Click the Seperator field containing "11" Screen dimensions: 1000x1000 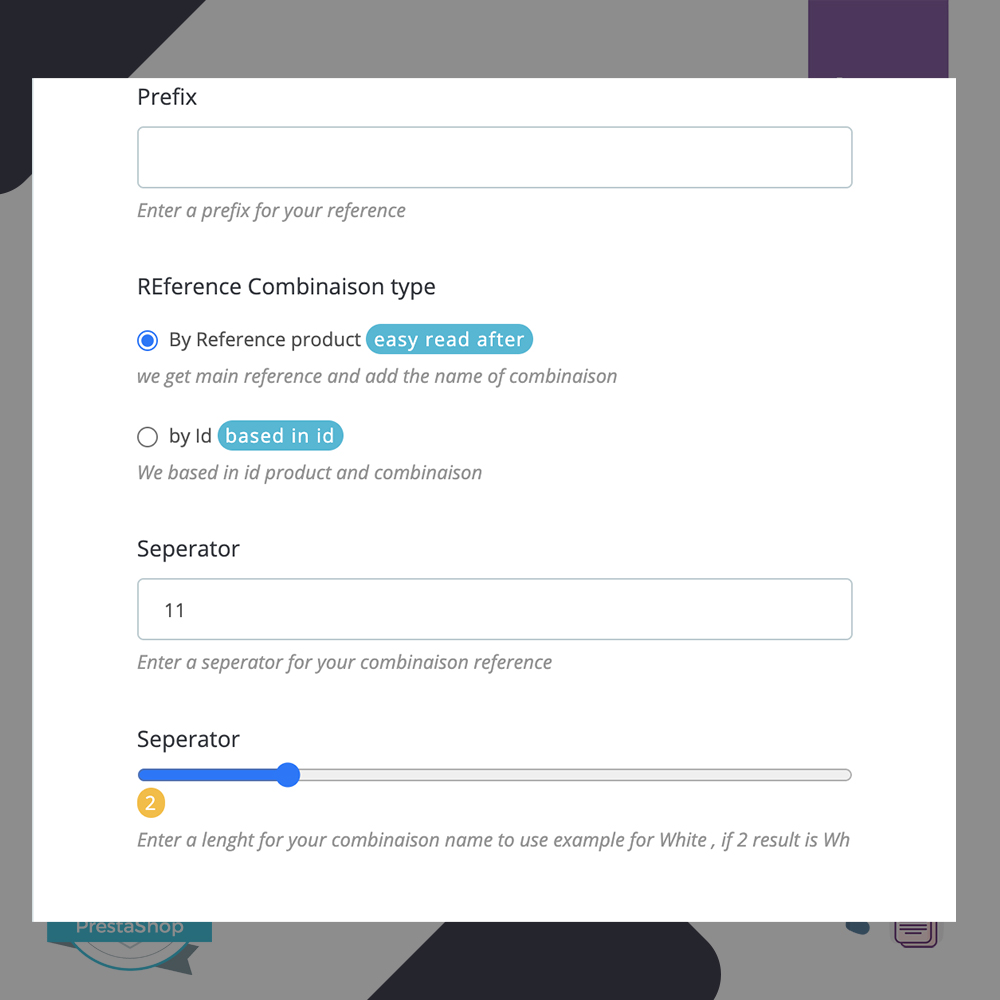(494, 609)
